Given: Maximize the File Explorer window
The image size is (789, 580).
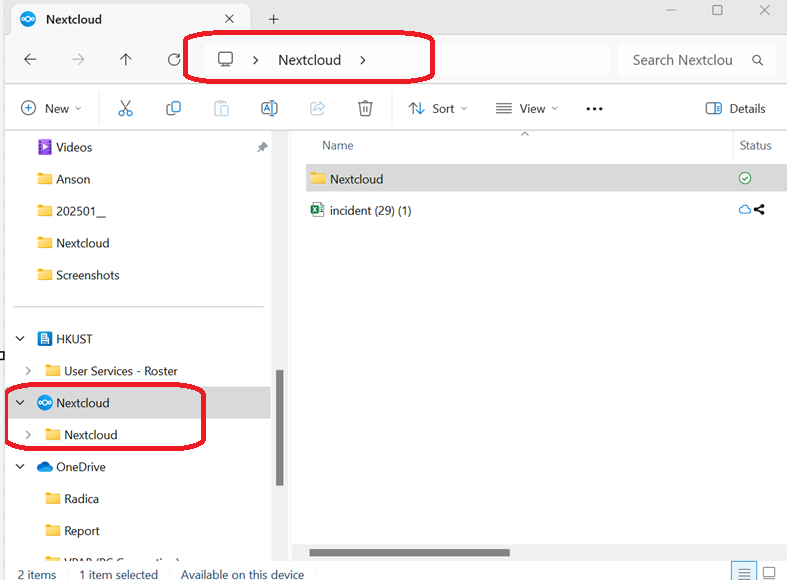Looking at the screenshot, I should (718, 10).
